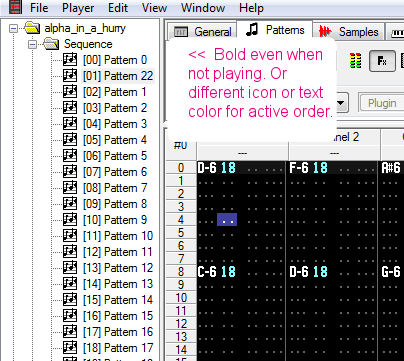Open the View menu
This screenshot has height=361, width=404.
tap(154, 8)
